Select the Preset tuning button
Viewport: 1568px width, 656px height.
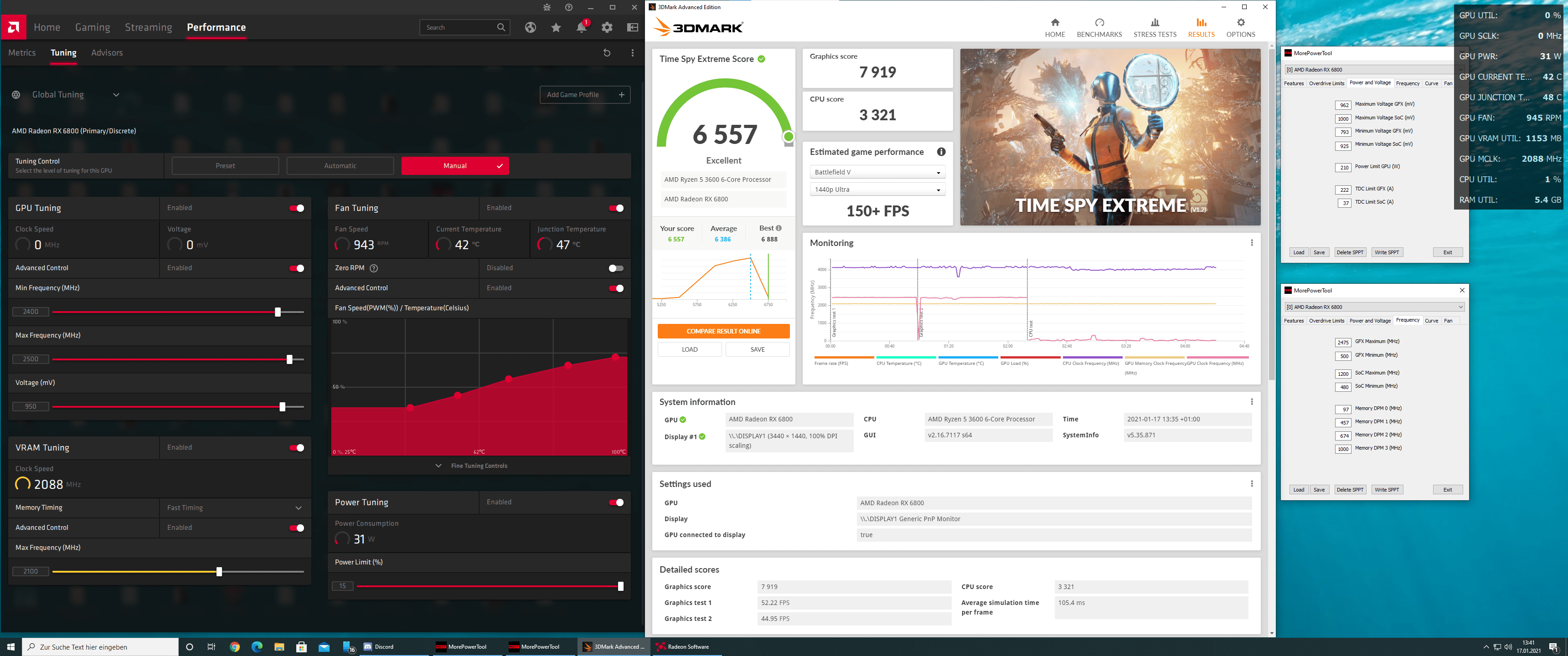[225, 165]
